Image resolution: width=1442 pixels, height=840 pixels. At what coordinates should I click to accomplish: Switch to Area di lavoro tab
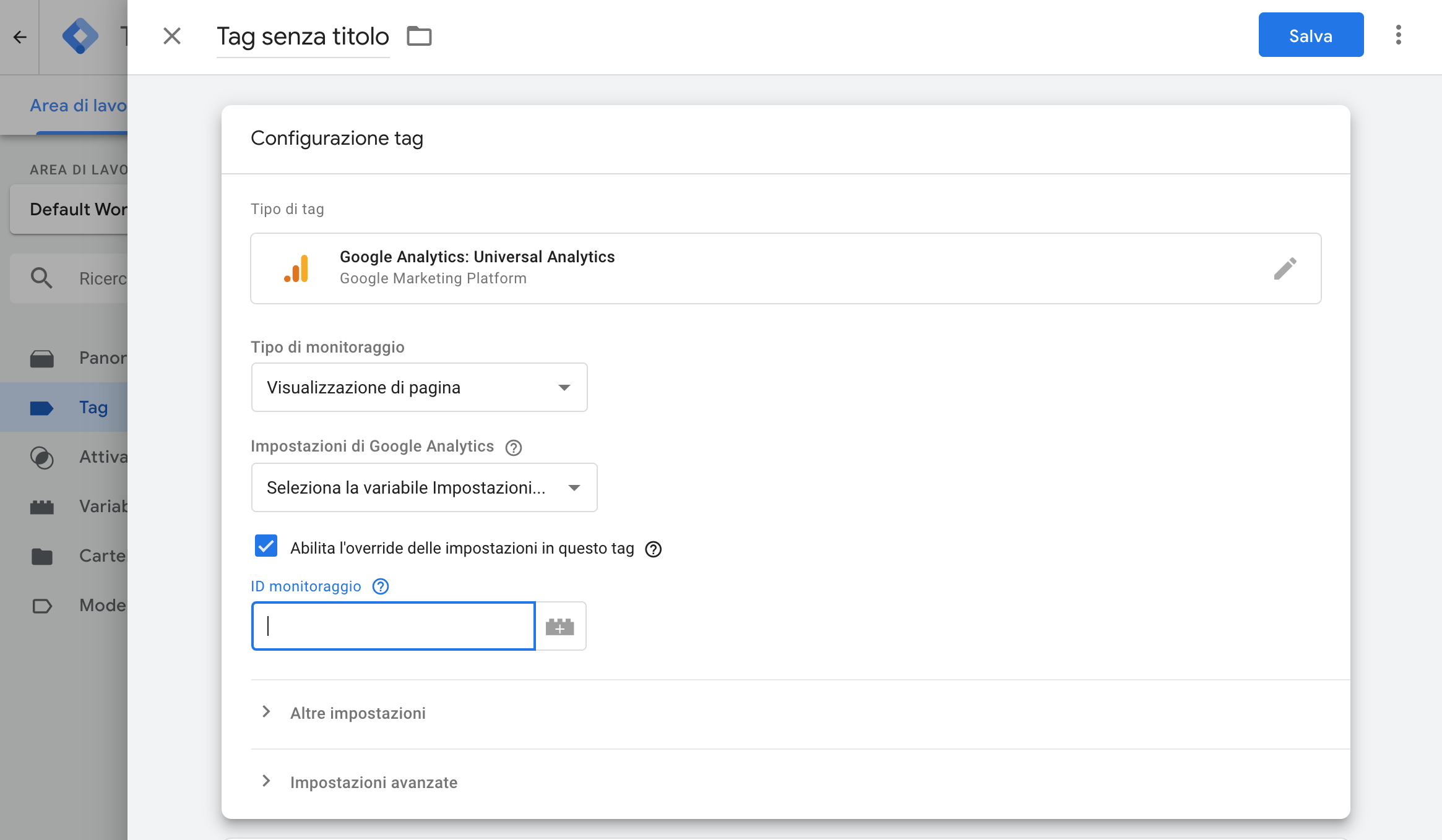coord(79,105)
